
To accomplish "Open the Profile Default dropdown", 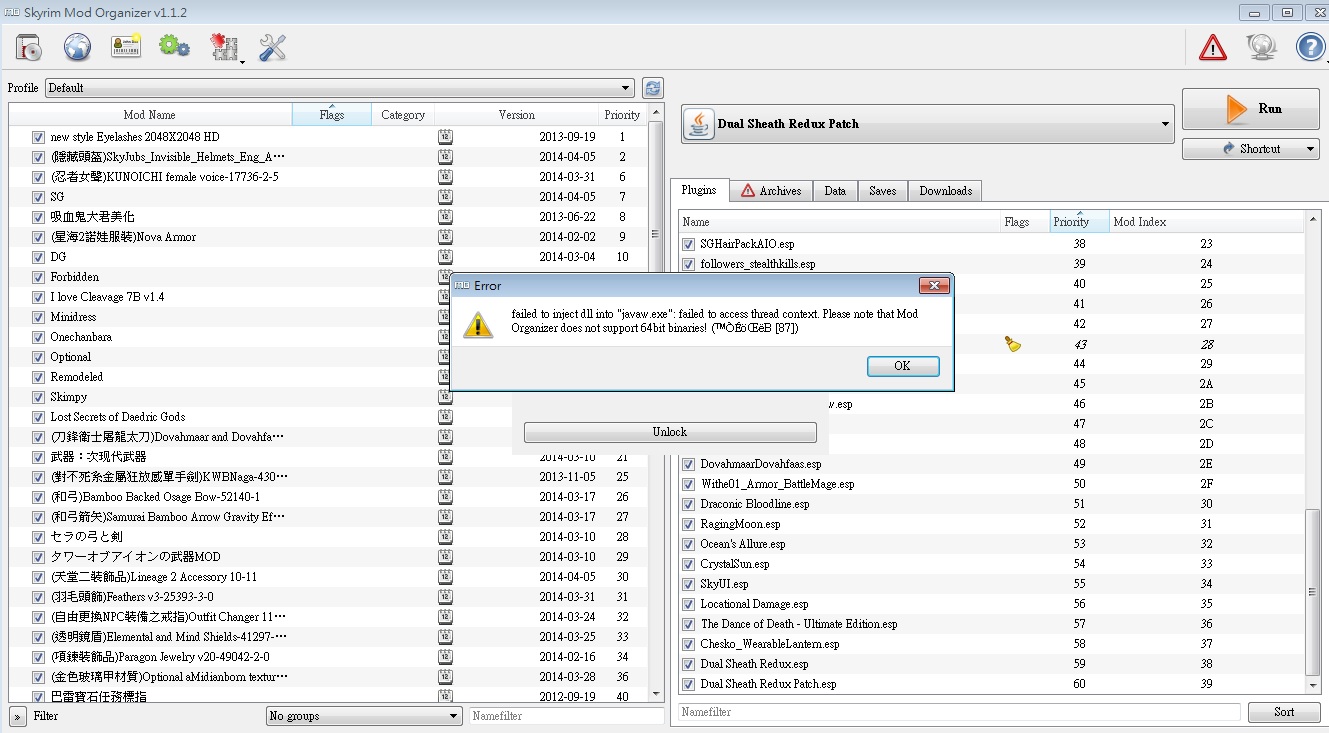I will point(339,88).
